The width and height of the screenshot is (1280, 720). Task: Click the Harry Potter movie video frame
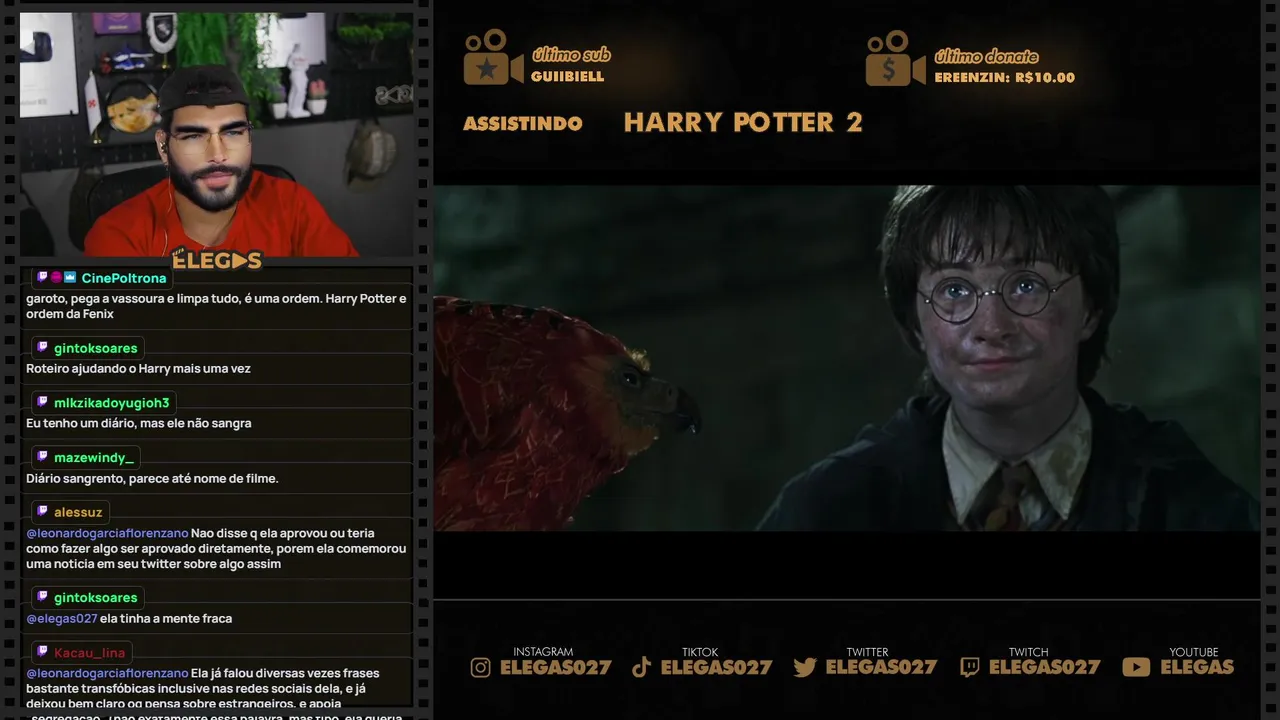point(847,358)
